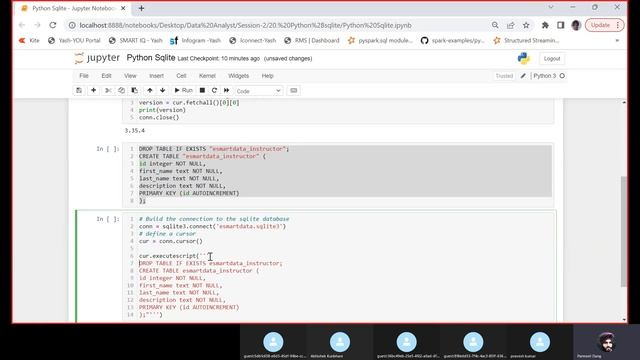The width and height of the screenshot is (640, 360).
Task: Open the Infogram -Yash bookmark
Action: [x=196, y=40]
